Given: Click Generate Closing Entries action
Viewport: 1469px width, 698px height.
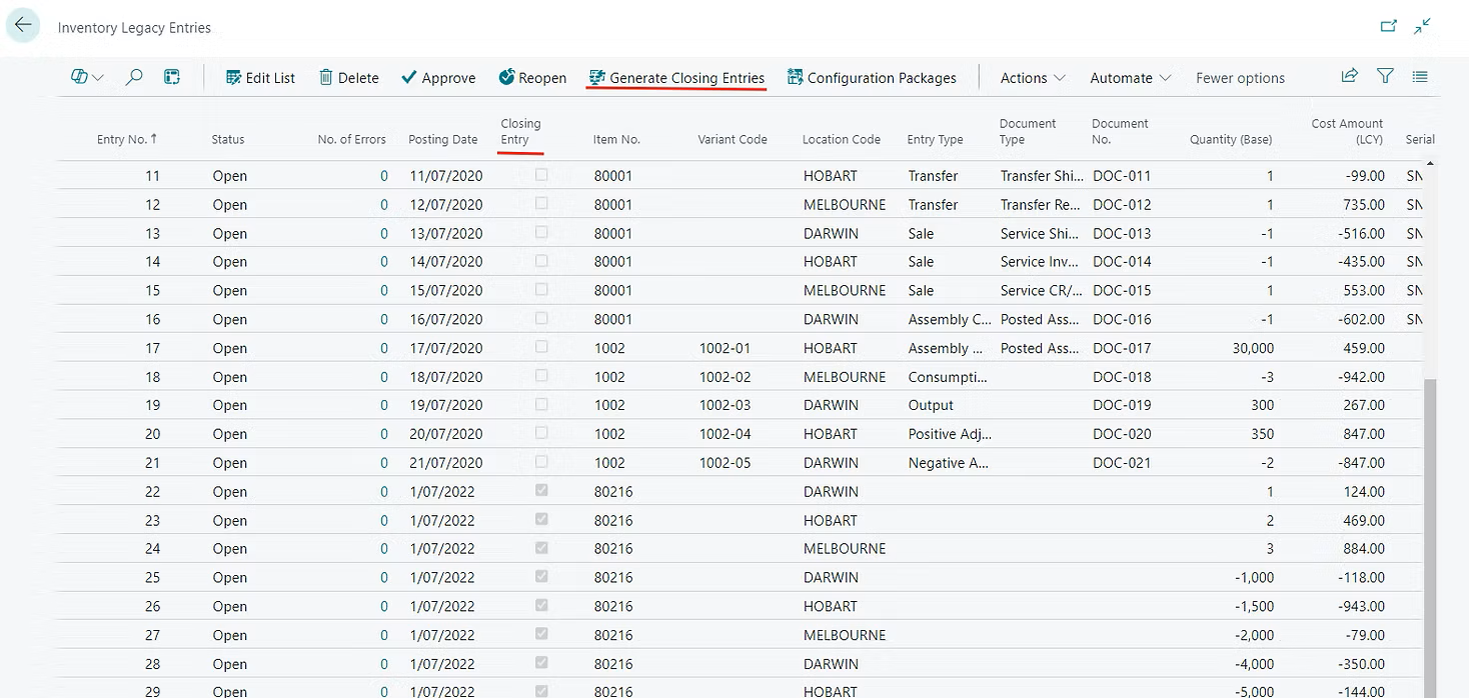Looking at the screenshot, I should click(x=676, y=78).
